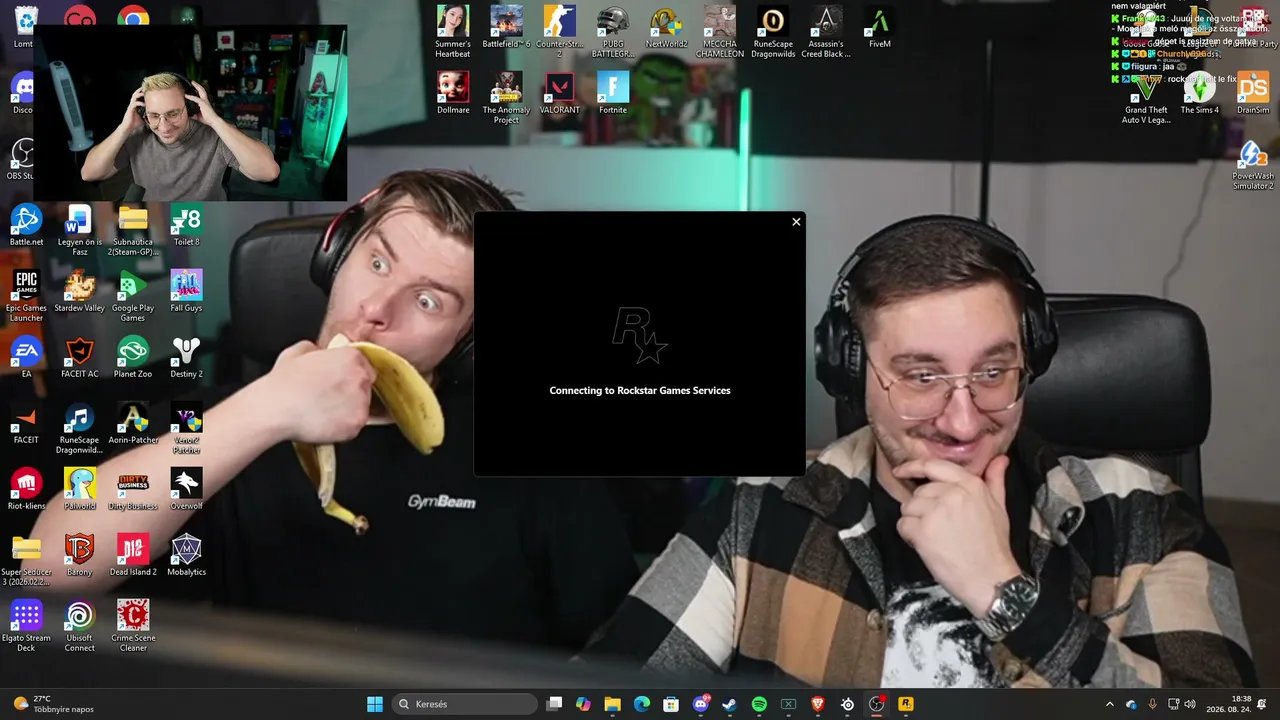
Task: Launch Ubisoft Connect from the desktop
Action: [80, 626]
